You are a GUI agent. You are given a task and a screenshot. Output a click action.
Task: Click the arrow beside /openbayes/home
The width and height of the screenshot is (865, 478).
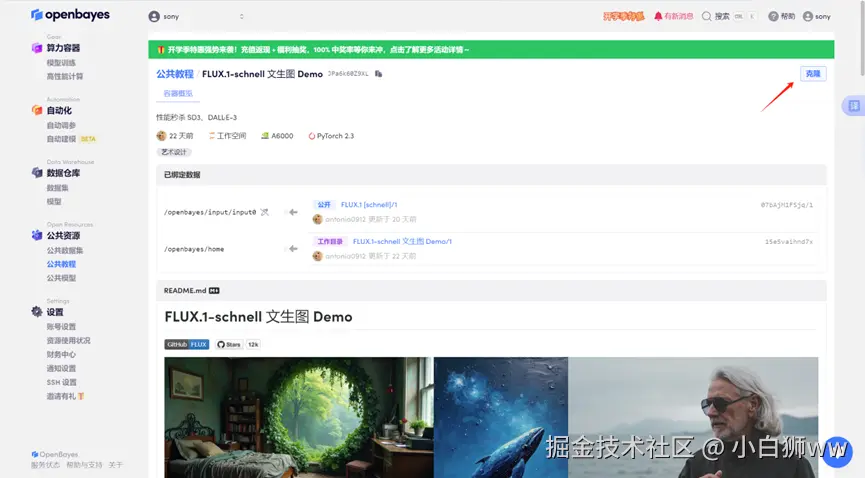click(293, 249)
